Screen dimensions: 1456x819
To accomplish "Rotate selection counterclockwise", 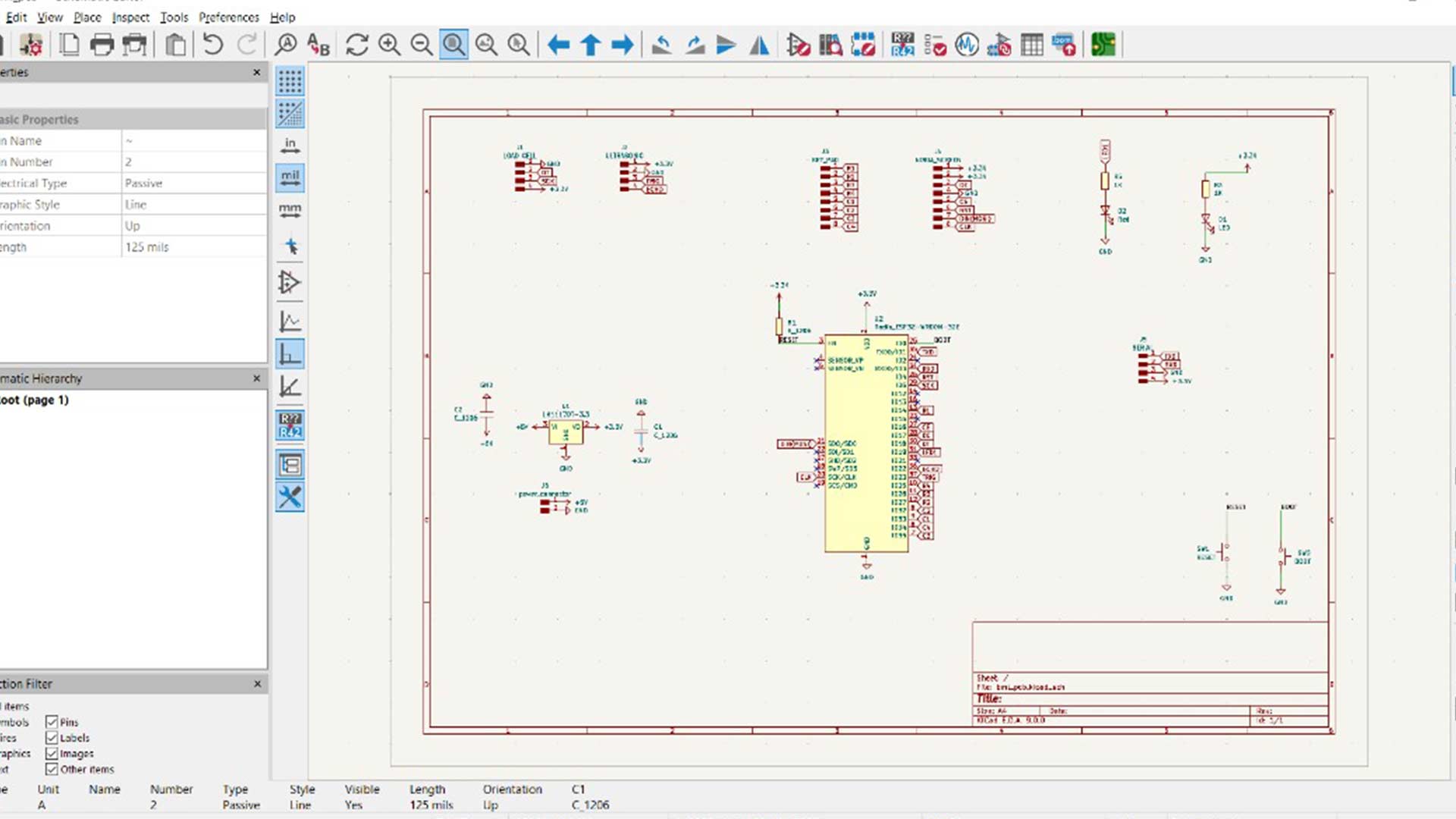I will pos(661,45).
